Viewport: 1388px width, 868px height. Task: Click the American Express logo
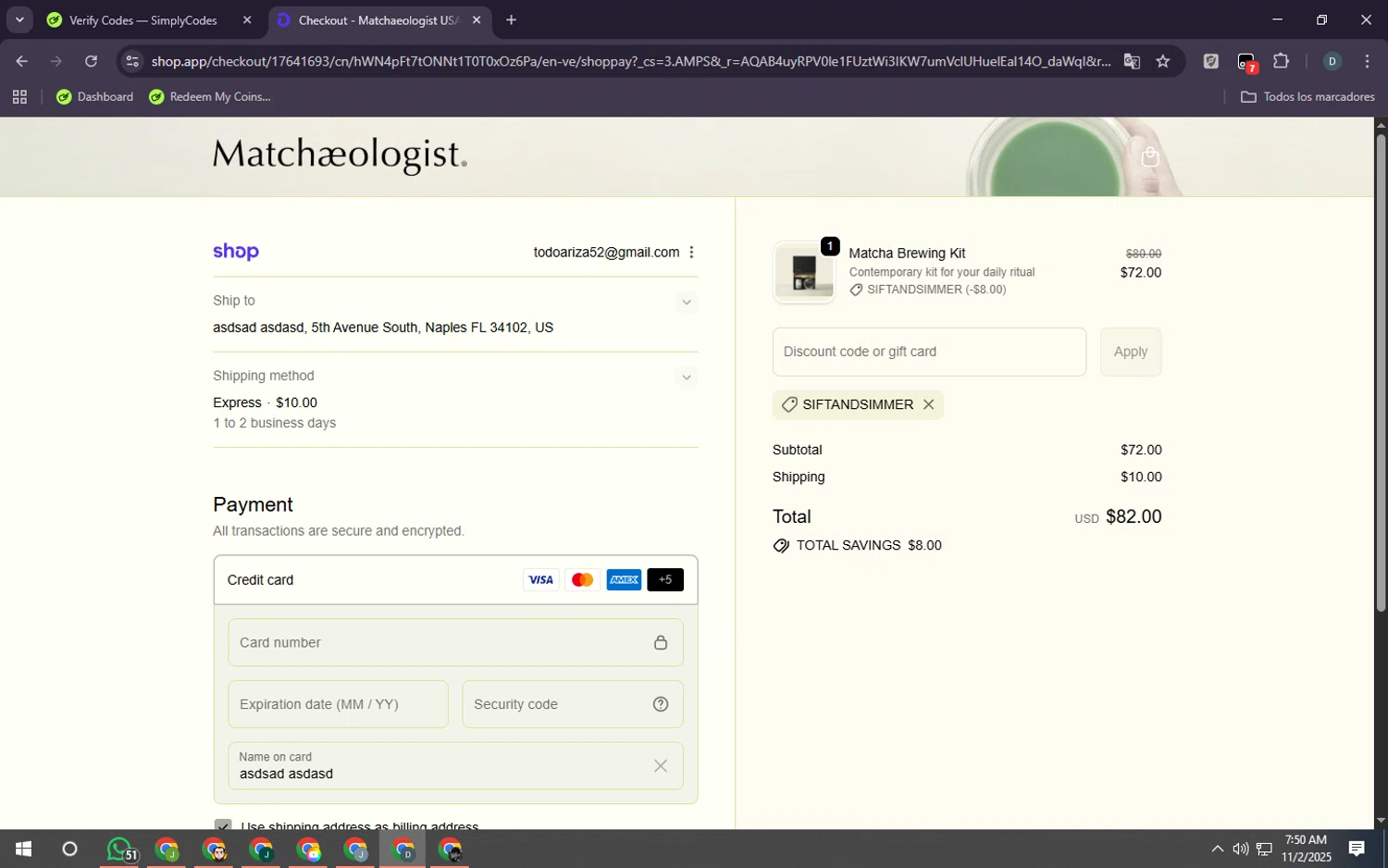tap(624, 580)
